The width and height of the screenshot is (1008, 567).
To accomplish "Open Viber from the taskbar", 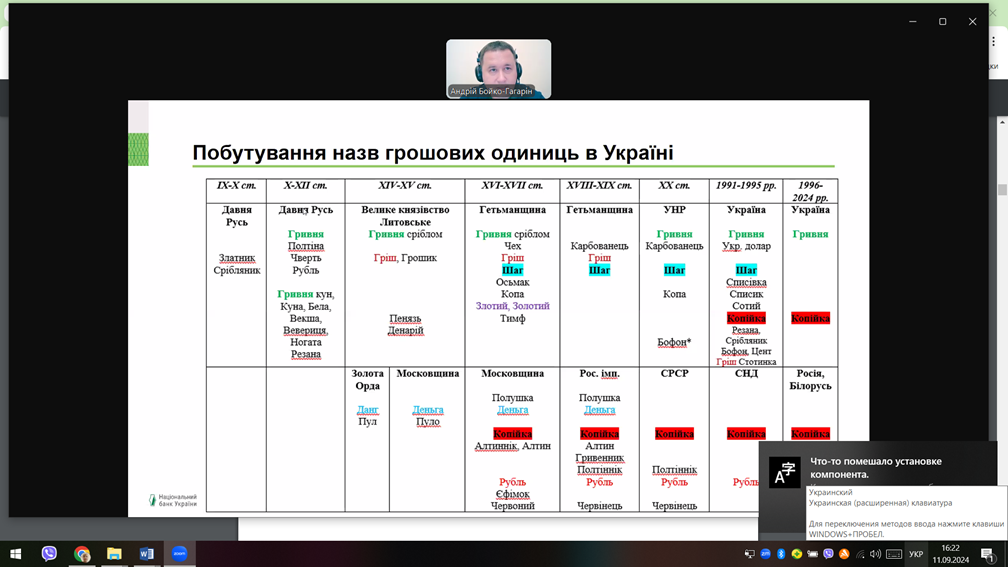I will (x=49, y=554).
